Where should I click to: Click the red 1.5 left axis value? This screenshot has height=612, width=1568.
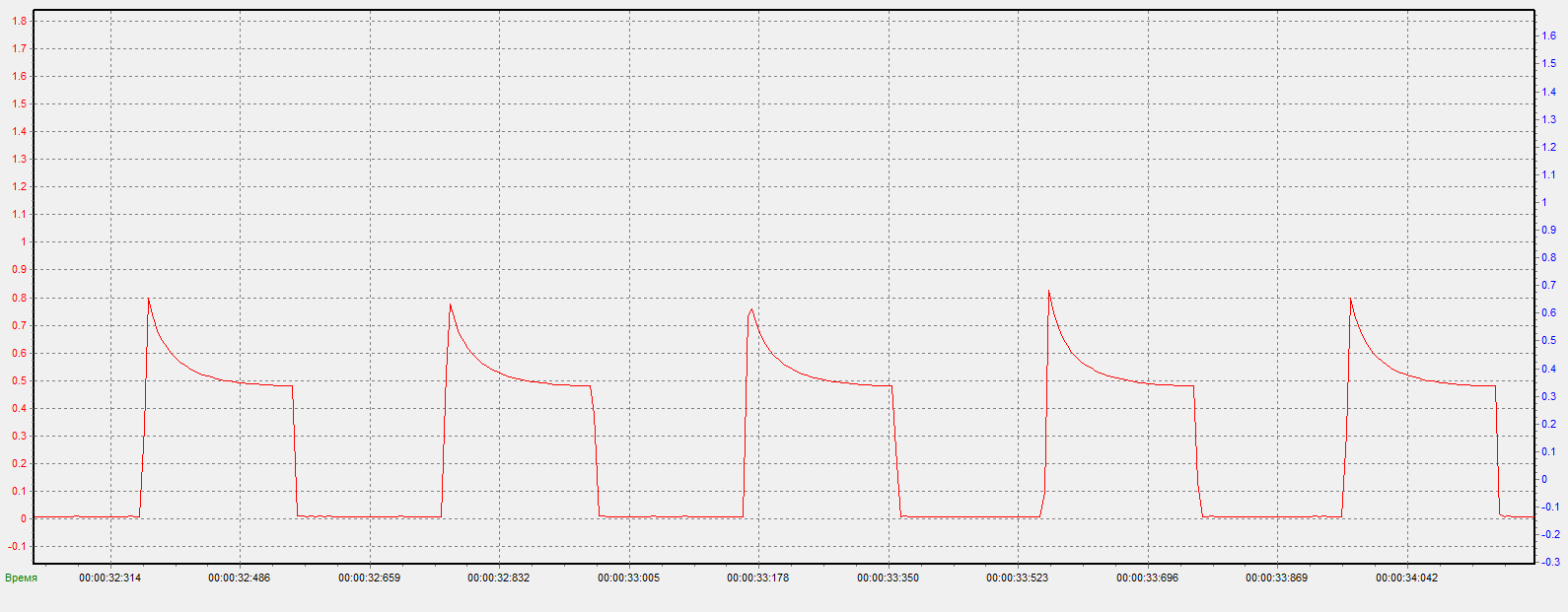19,103
